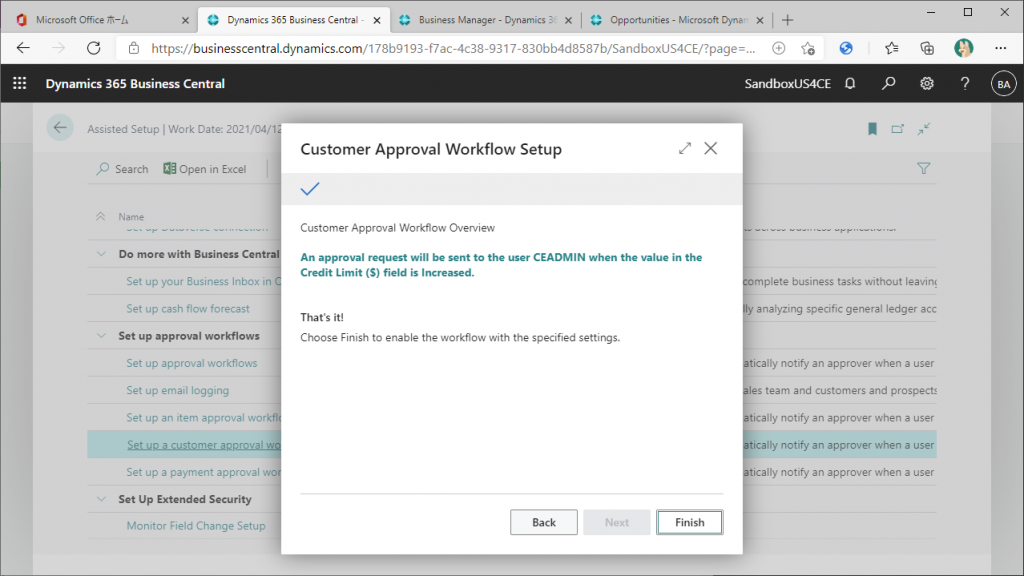Open the help question mark
Screen dimensions: 1024x576
(x=965, y=84)
